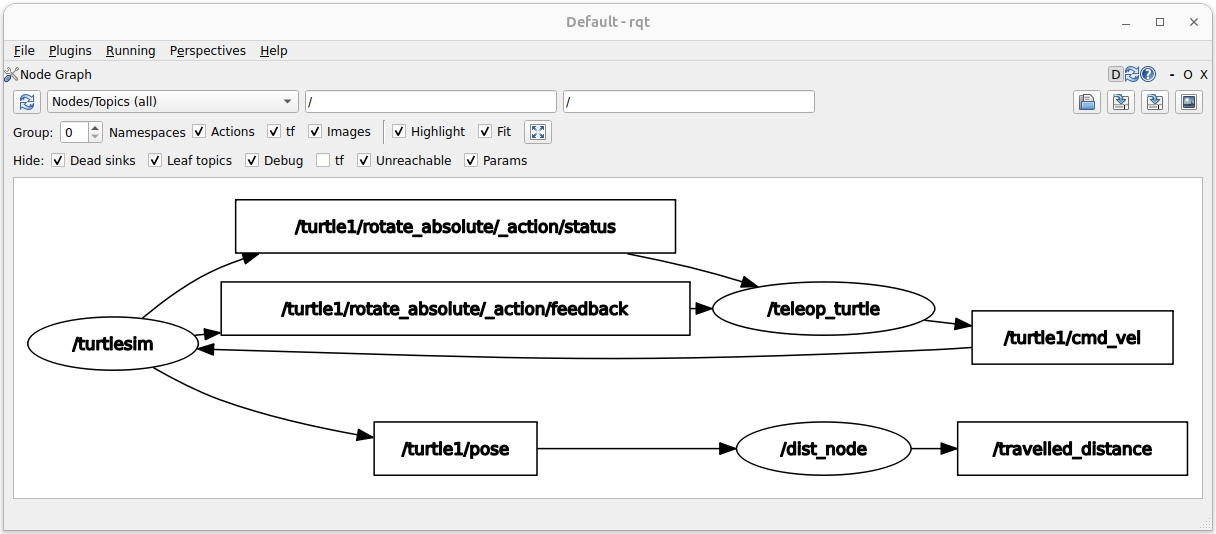Viewport: 1216px width, 534px height.
Task: Decrease the Group namespace depth
Action: coord(95,137)
